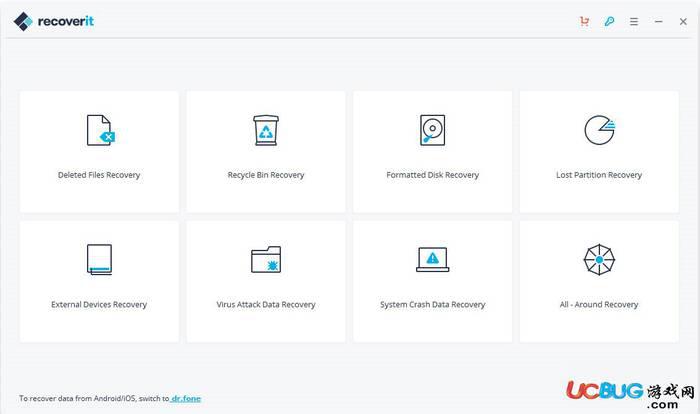Select the "Deleted Files Recovery" label
This screenshot has width=700, height=414.
point(99,175)
